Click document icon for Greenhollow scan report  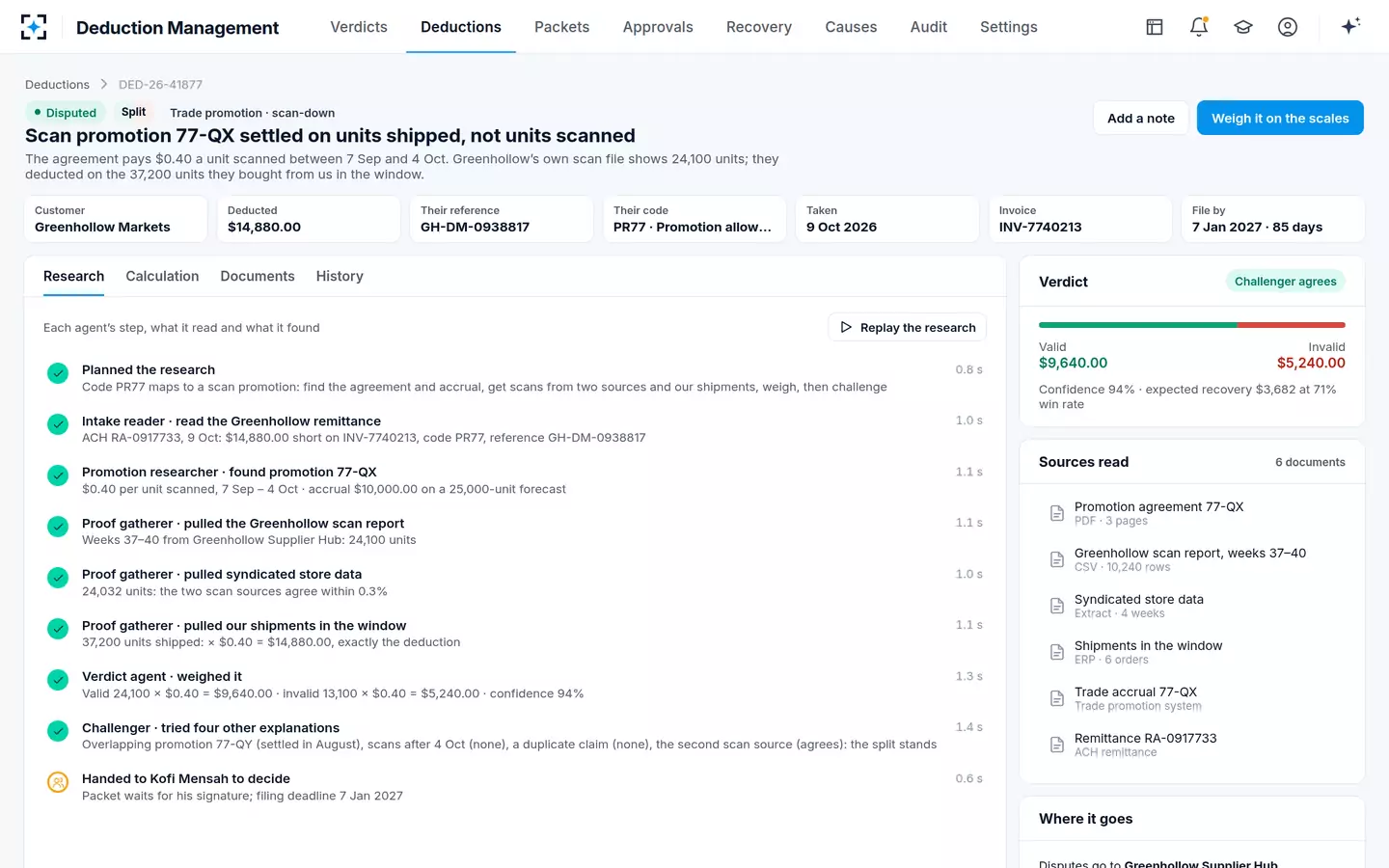1057,559
